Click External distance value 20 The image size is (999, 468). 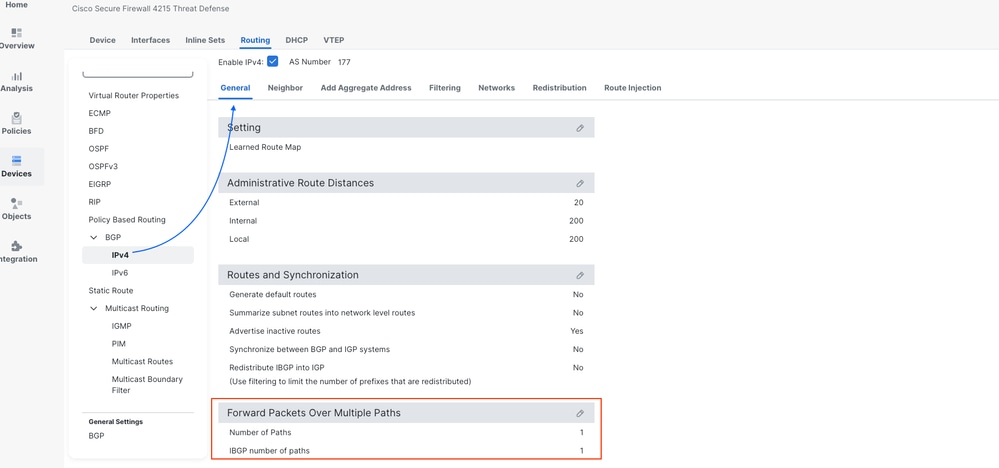click(579, 202)
